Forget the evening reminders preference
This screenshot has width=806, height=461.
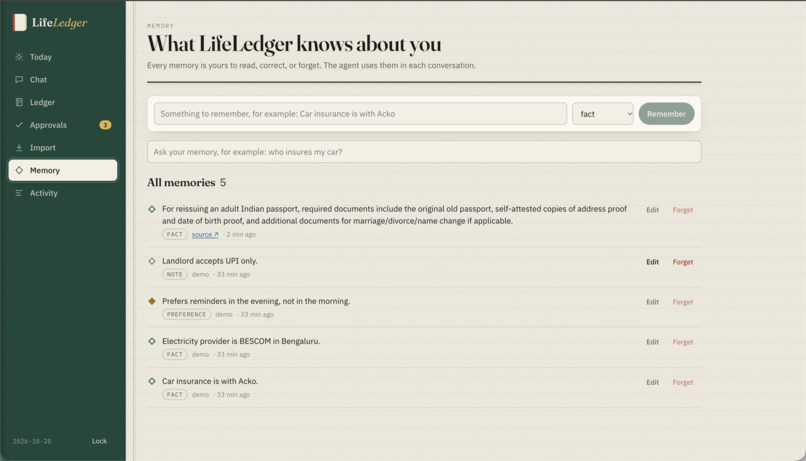point(683,302)
